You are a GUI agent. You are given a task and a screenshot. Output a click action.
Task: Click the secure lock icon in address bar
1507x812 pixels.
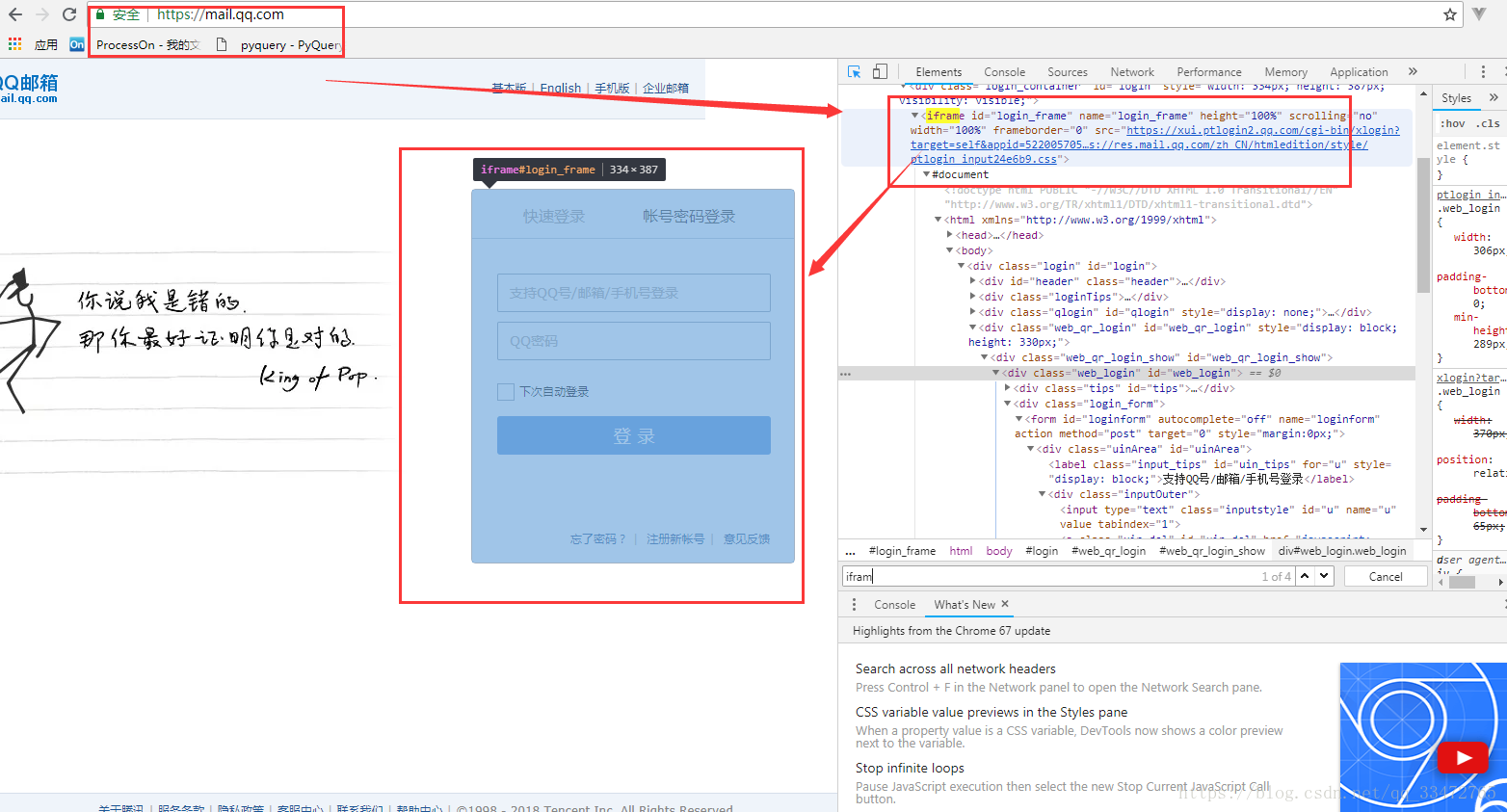pyautogui.click(x=100, y=14)
